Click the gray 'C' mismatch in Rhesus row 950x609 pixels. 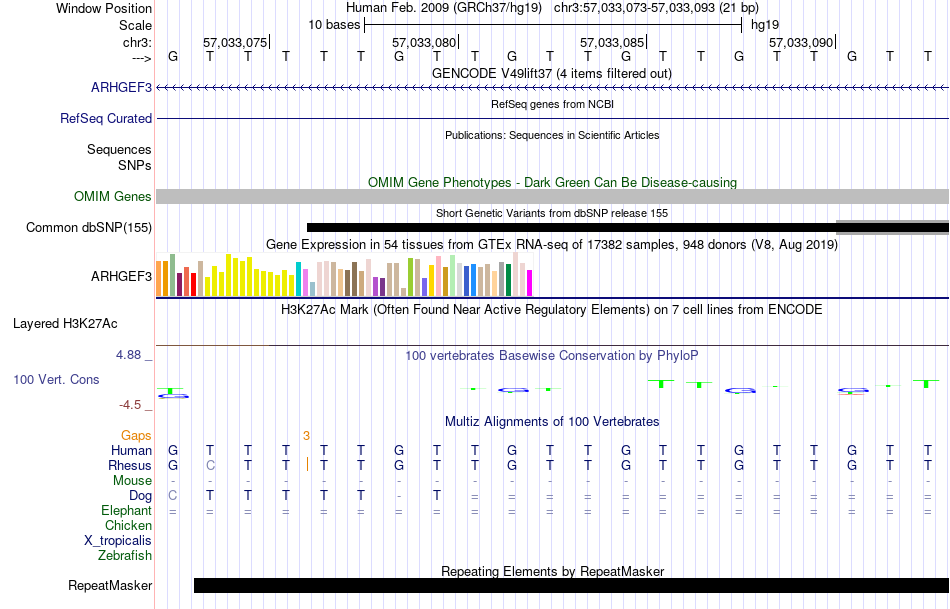(x=210, y=465)
